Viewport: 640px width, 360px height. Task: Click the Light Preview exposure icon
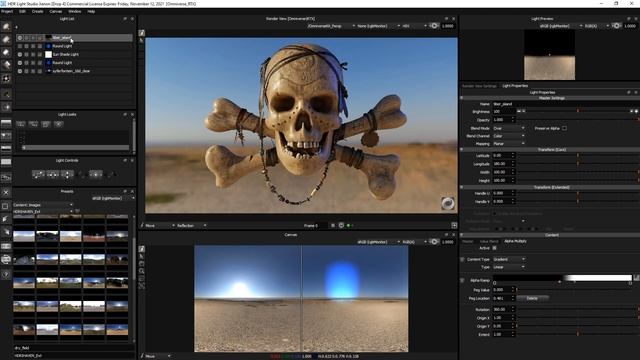[616, 26]
